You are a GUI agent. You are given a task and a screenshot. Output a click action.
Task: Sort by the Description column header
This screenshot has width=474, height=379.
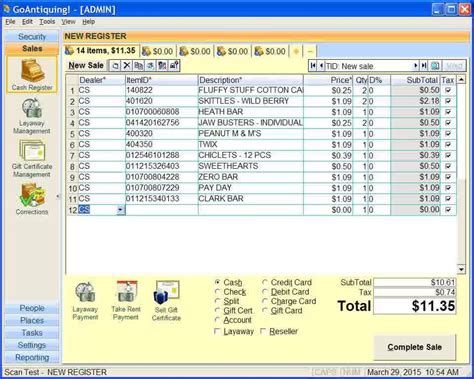[x=251, y=80]
